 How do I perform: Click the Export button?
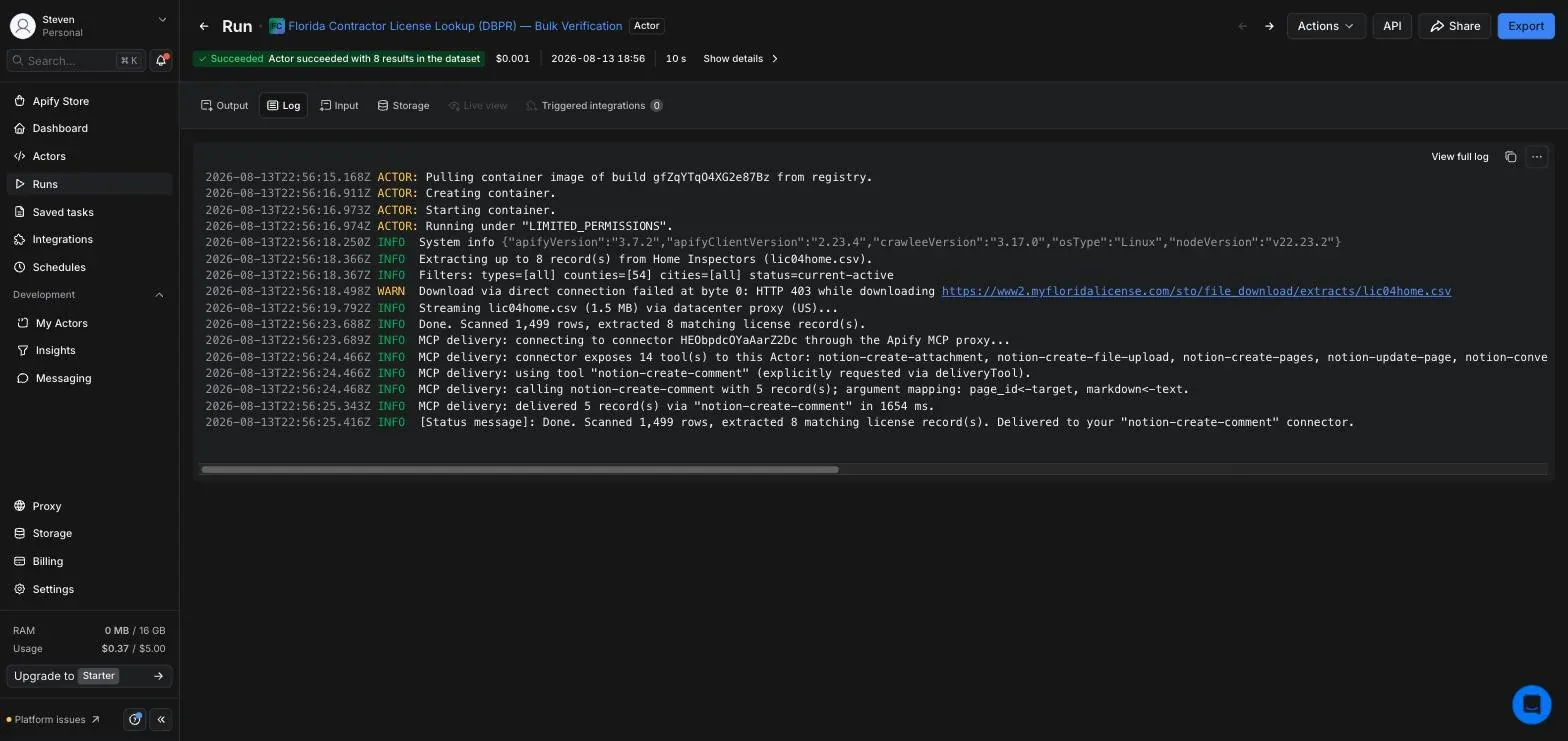[1526, 26]
